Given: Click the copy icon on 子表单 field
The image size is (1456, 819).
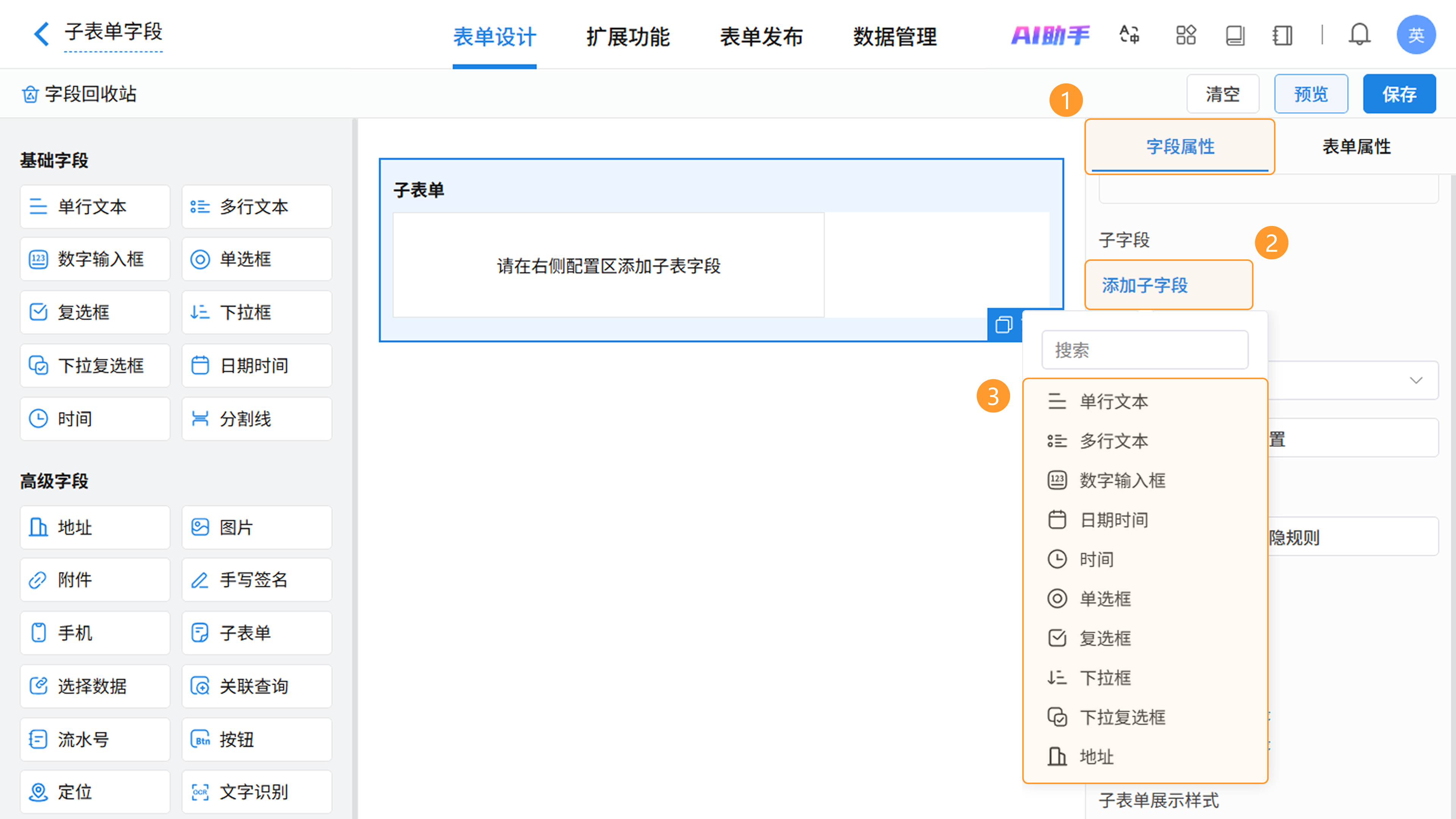Looking at the screenshot, I should (x=1004, y=325).
